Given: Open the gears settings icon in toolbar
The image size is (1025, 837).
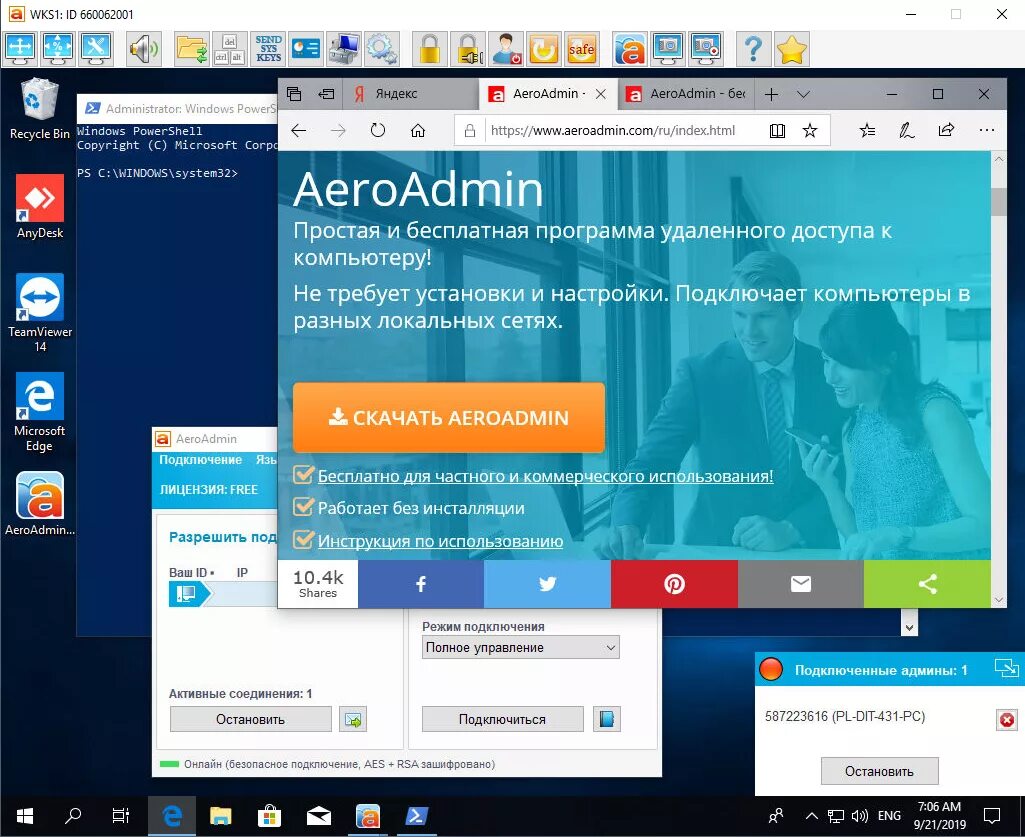Looking at the screenshot, I should (x=382, y=49).
